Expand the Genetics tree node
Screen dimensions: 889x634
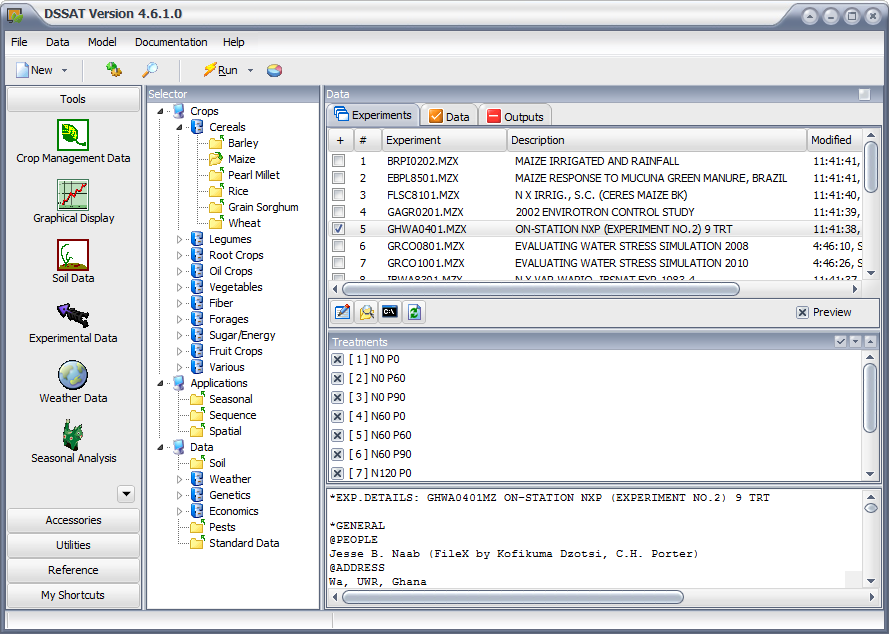point(179,495)
